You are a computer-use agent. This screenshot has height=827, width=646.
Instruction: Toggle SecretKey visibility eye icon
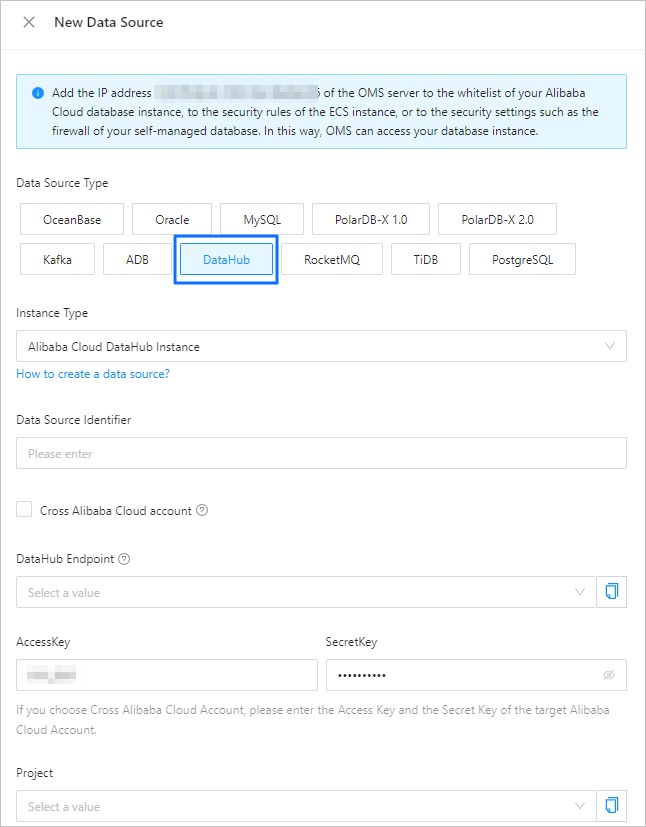click(x=609, y=675)
